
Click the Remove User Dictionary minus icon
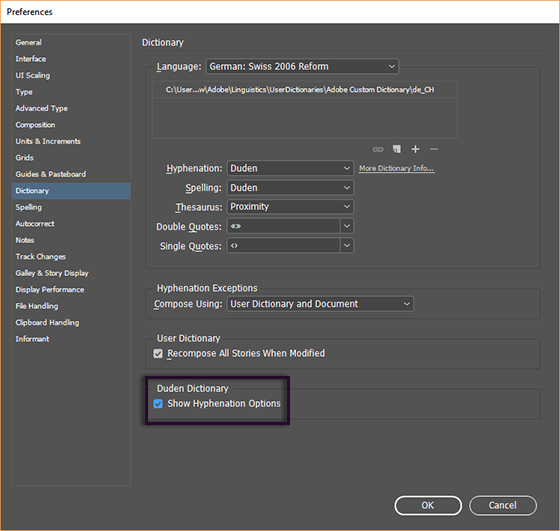434,149
